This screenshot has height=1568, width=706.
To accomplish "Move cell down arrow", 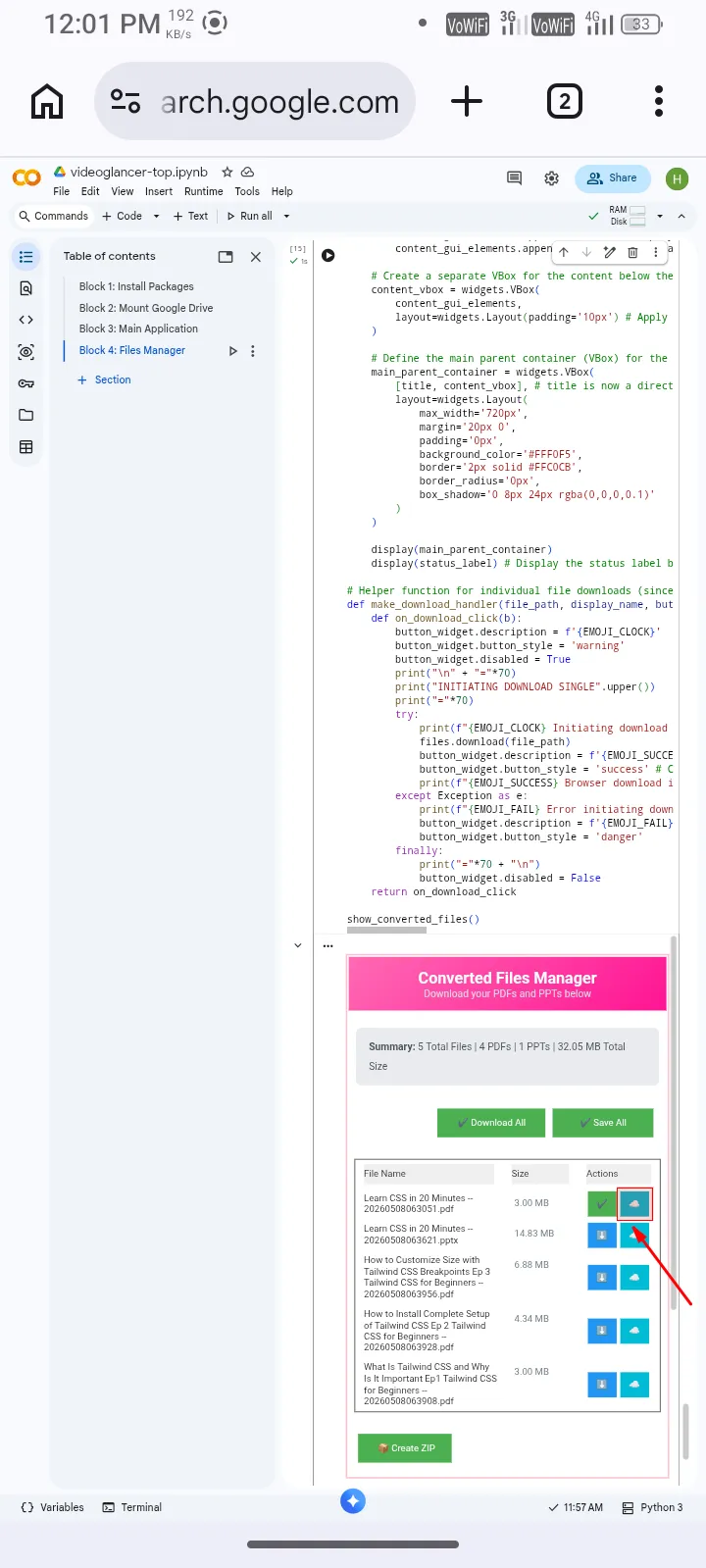I will [586, 252].
